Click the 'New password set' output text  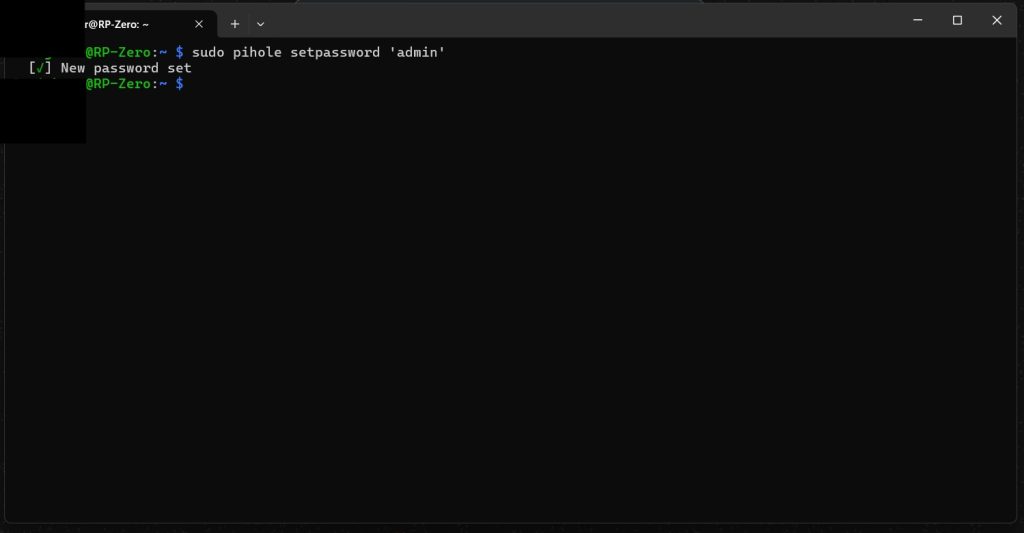click(126, 68)
